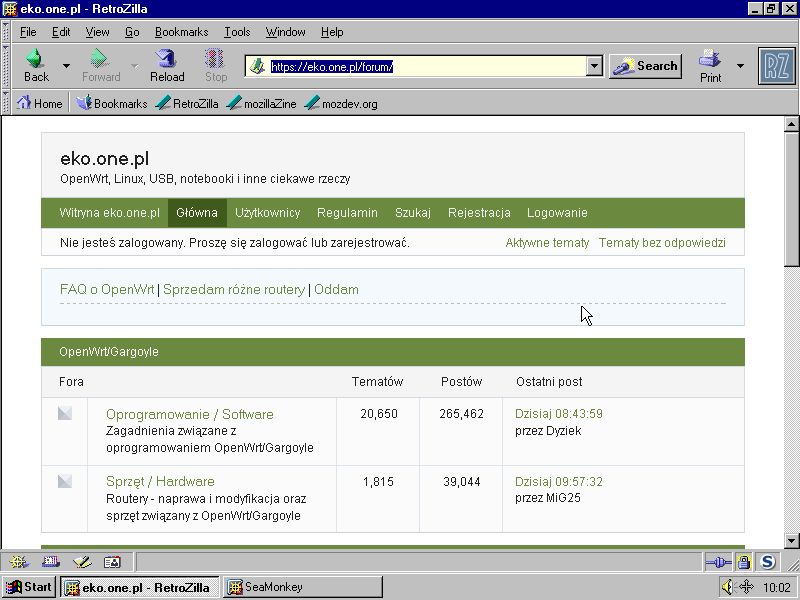The width and height of the screenshot is (800, 600).
Task: Collapse the personal toolbar grippy
Action: point(6,104)
